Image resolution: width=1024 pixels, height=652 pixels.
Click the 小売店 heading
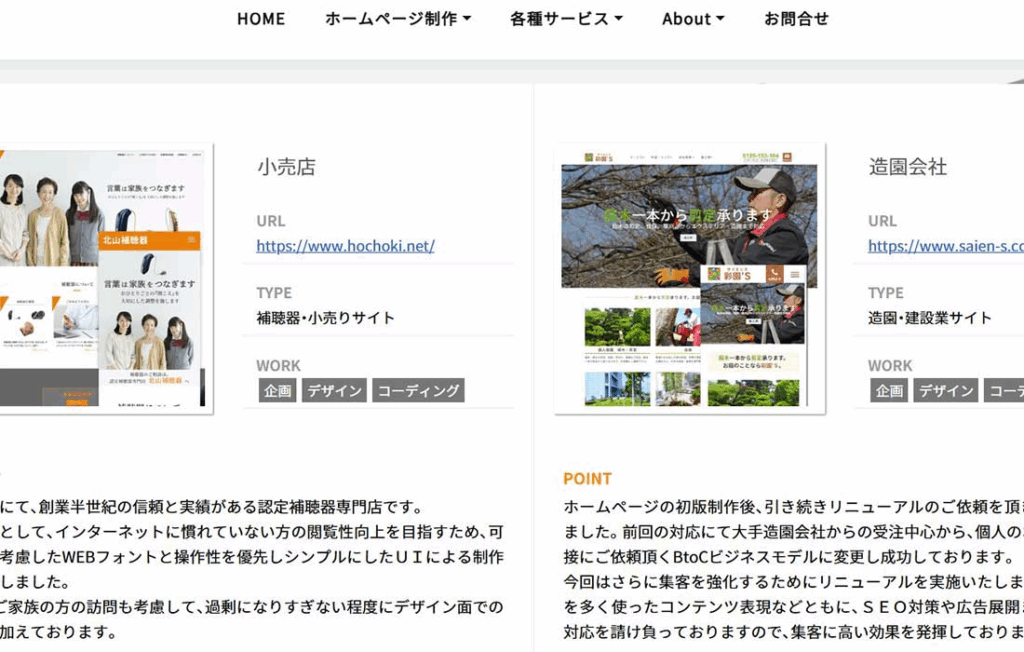coord(286,167)
